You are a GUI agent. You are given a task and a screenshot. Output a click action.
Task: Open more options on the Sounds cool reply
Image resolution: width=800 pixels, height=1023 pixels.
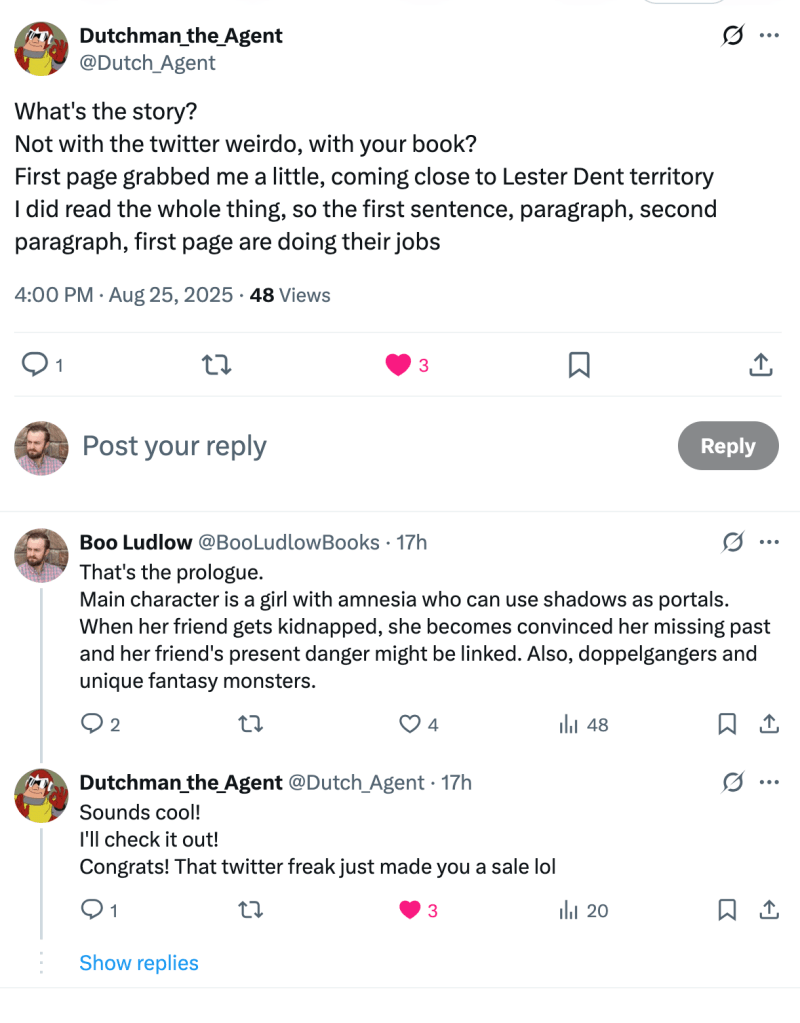[x=769, y=782]
